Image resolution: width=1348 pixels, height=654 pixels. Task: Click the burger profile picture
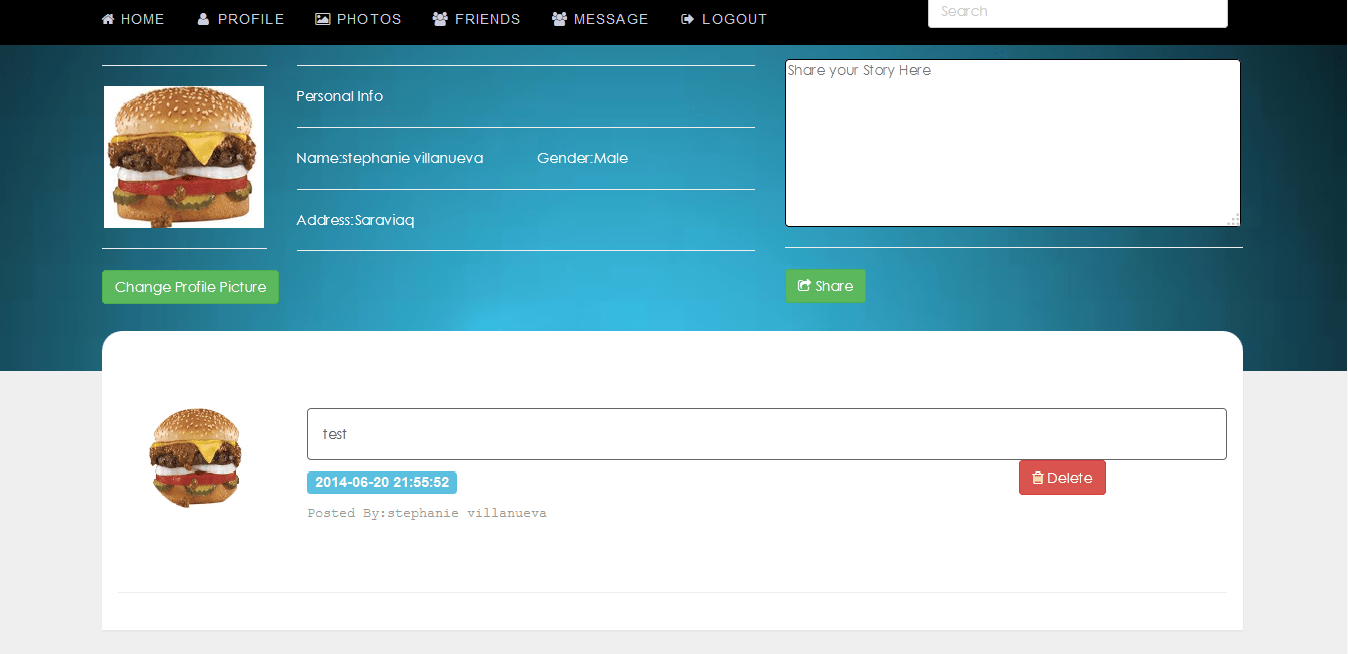click(x=184, y=156)
